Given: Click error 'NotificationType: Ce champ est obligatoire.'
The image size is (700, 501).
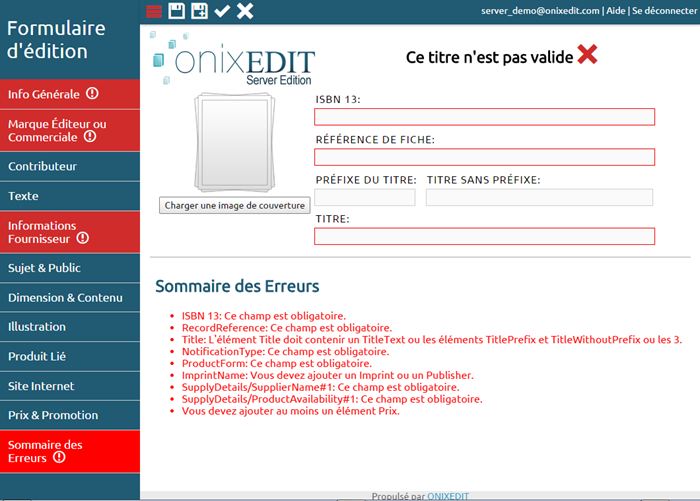Looking at the screenshot, I should point(285,351).
